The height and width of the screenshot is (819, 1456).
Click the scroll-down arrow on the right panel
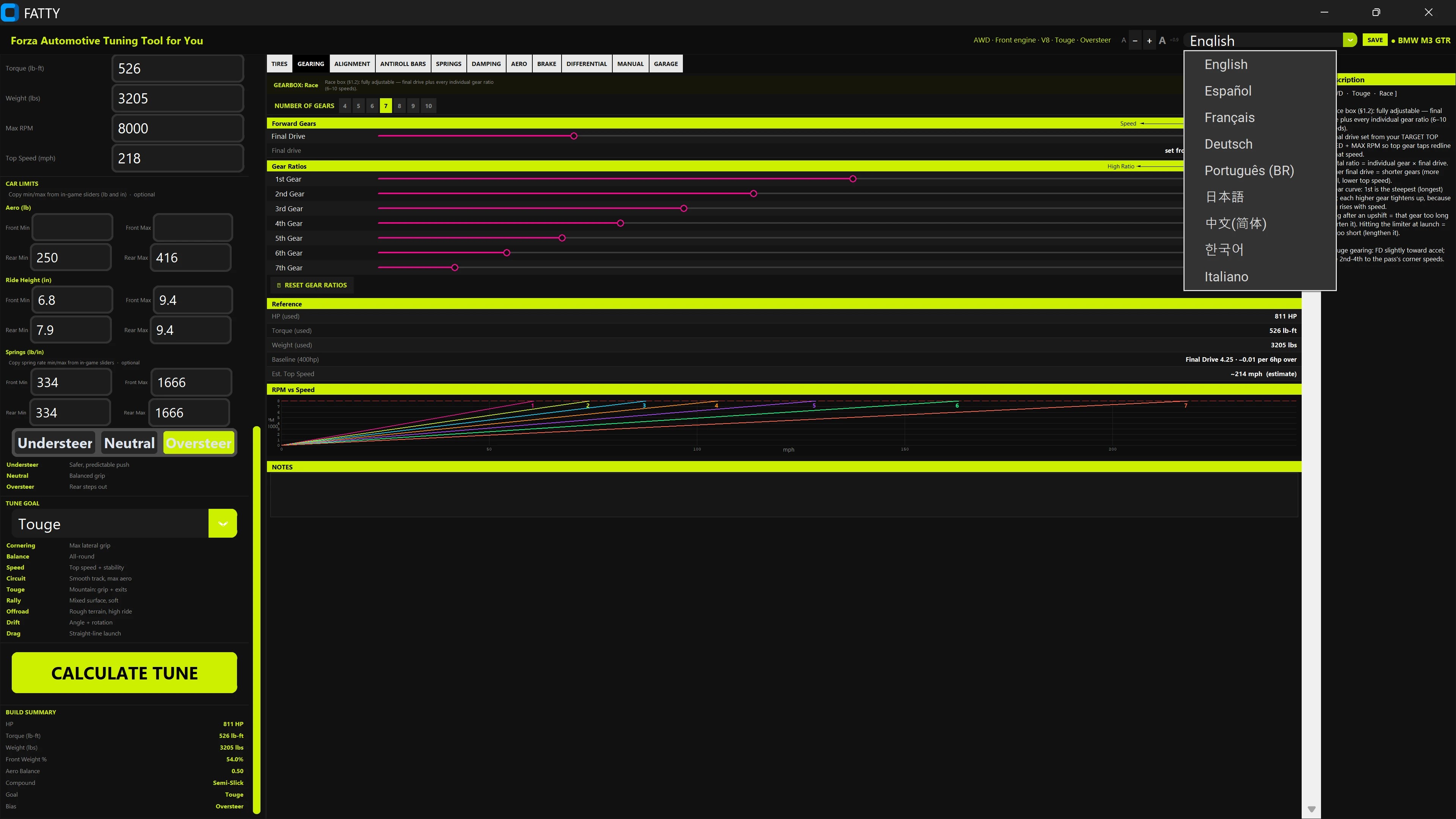(x=1311, y=810)
